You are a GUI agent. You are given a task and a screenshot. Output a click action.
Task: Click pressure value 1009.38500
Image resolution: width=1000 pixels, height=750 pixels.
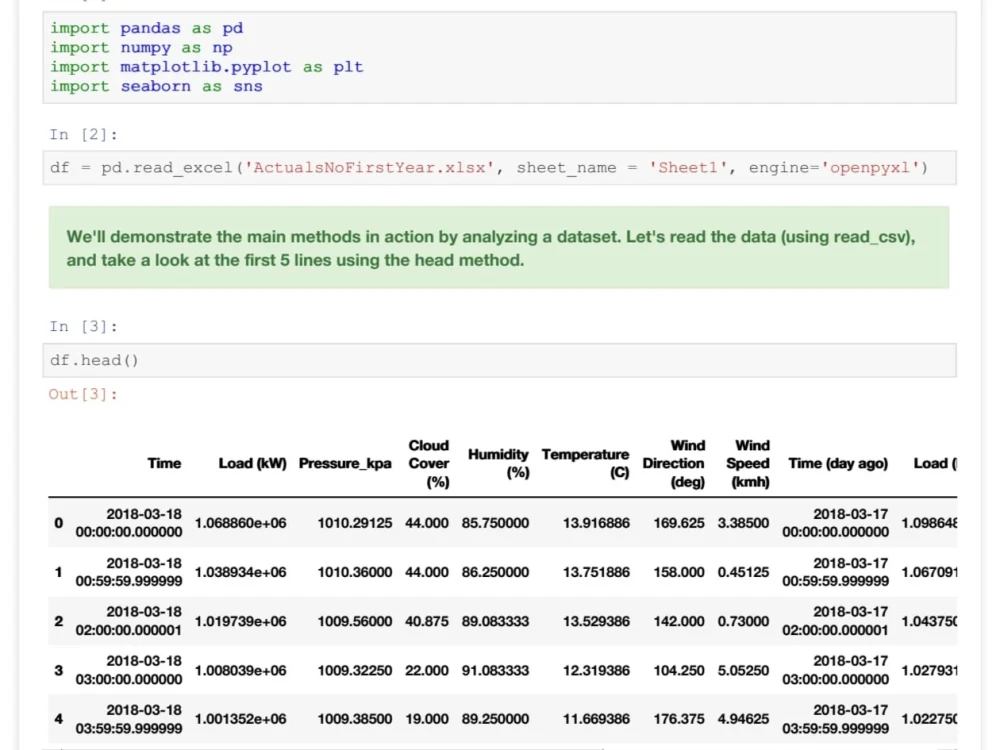(355, 719)
